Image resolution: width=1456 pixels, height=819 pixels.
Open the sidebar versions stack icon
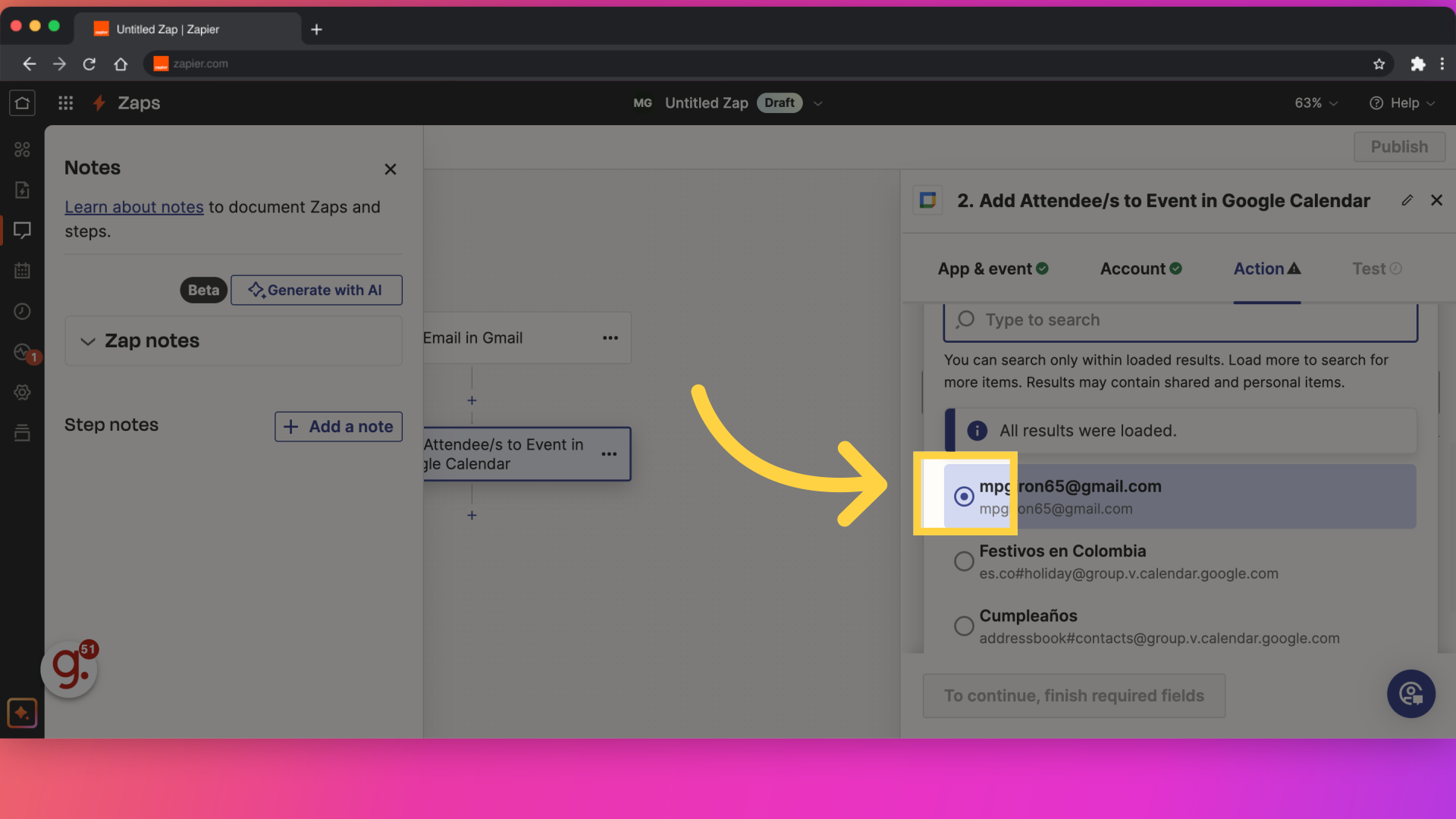click(22, 433)
